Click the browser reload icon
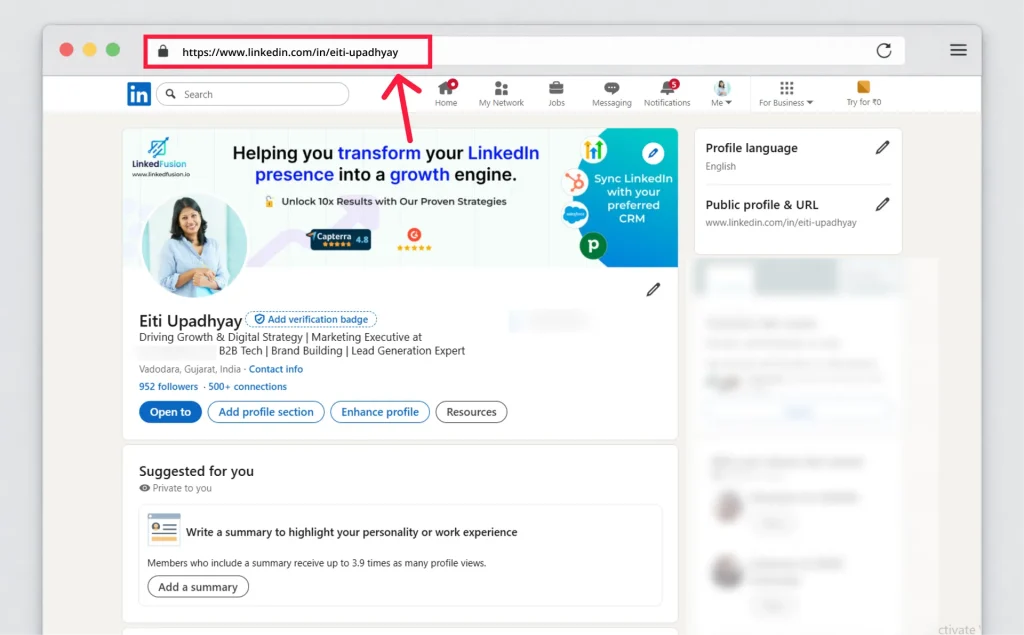This screenshot has height=635, width=1024. tap(884, 51)
